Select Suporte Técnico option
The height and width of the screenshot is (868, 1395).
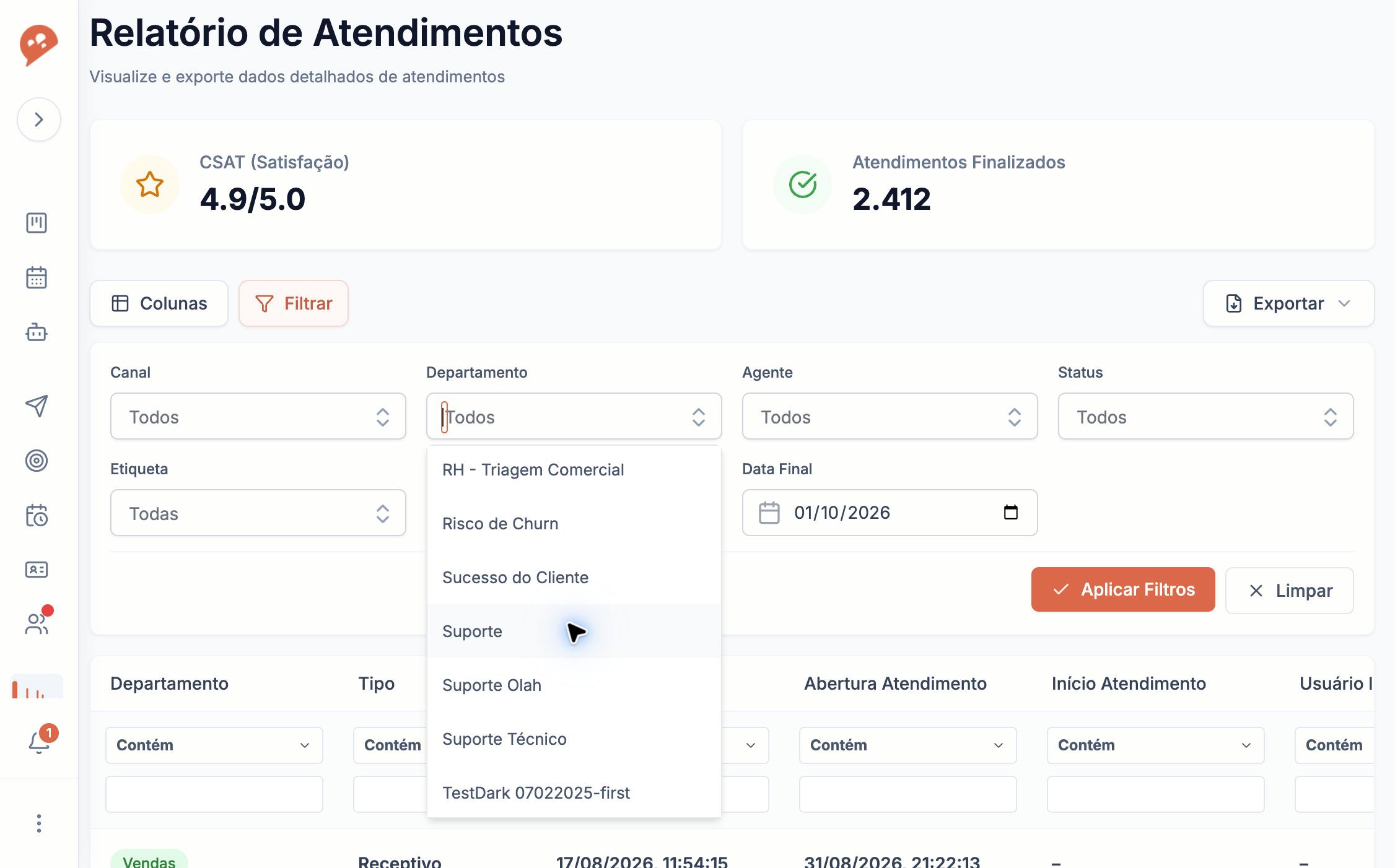574,739
